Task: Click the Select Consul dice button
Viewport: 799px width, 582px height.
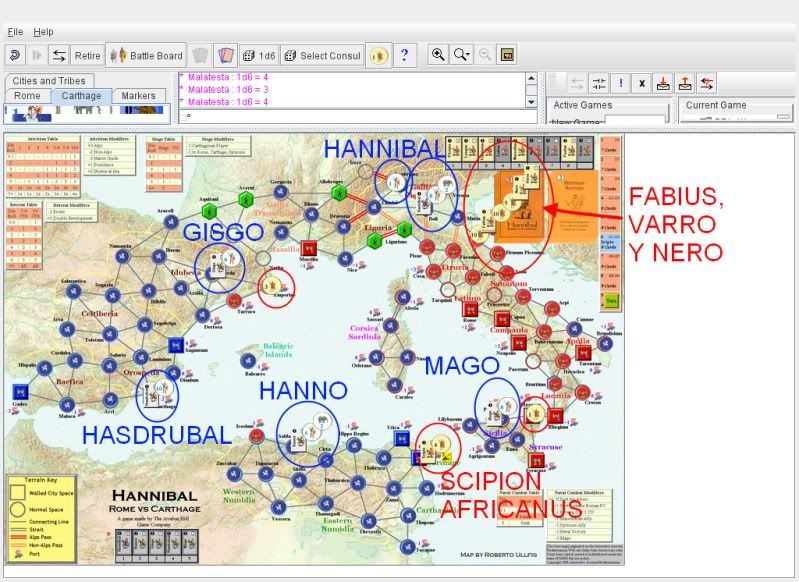Action: [322, 56]
